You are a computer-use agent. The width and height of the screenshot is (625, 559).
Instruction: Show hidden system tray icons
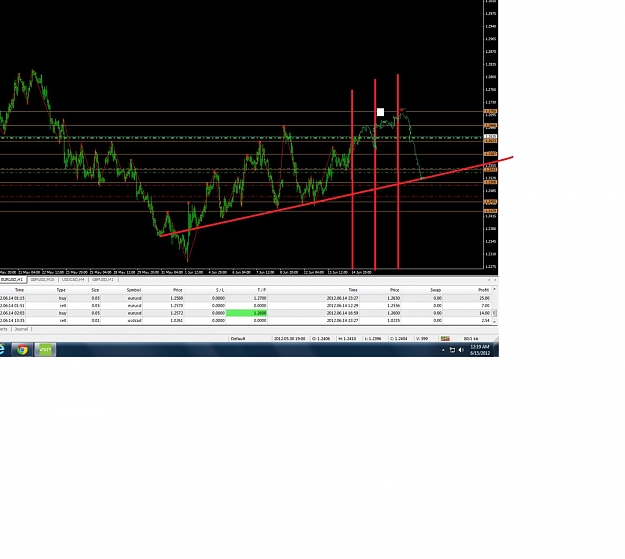[443, 350]
